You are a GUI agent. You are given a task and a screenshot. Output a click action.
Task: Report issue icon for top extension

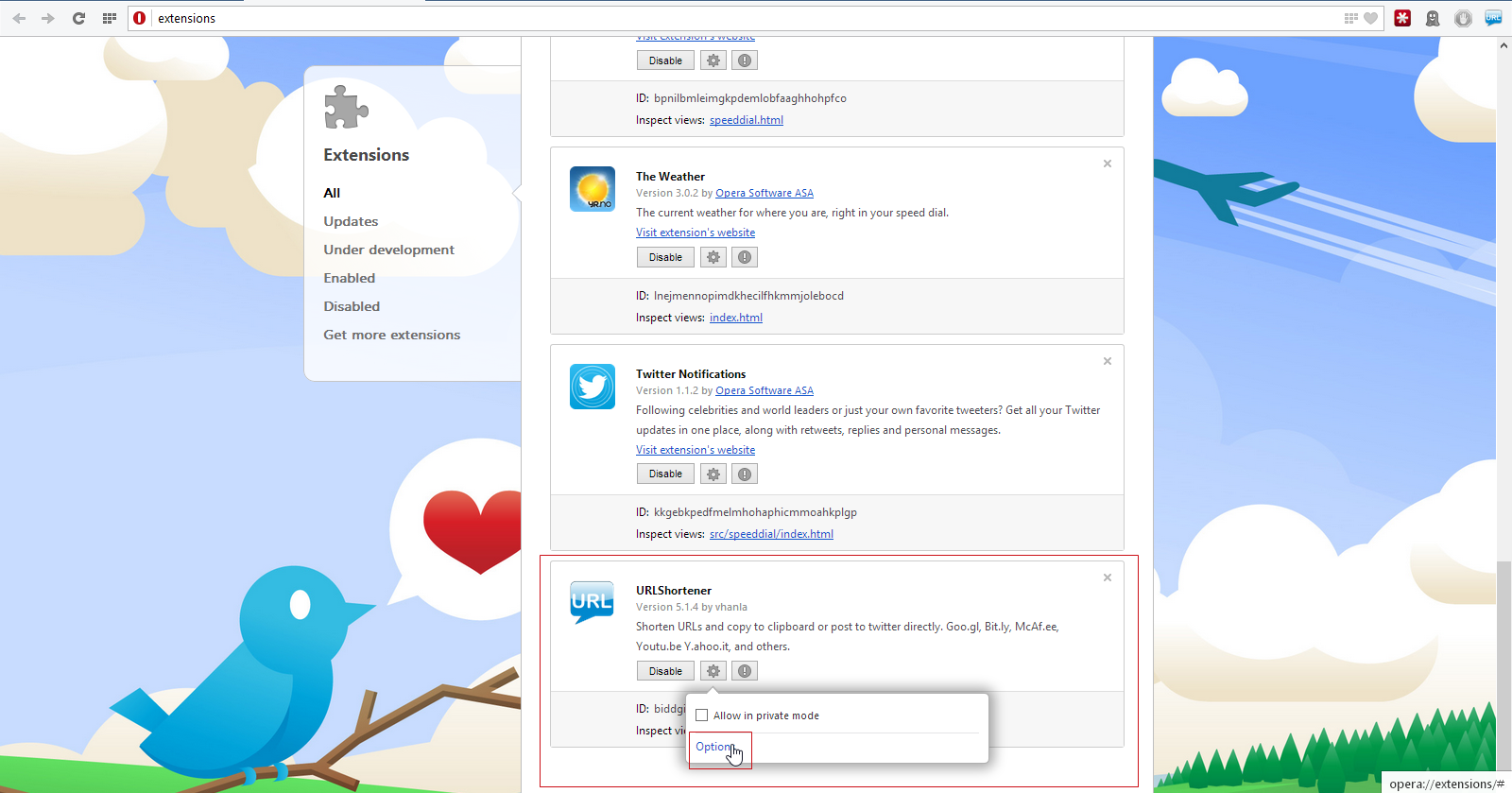[x=745, y=60]
